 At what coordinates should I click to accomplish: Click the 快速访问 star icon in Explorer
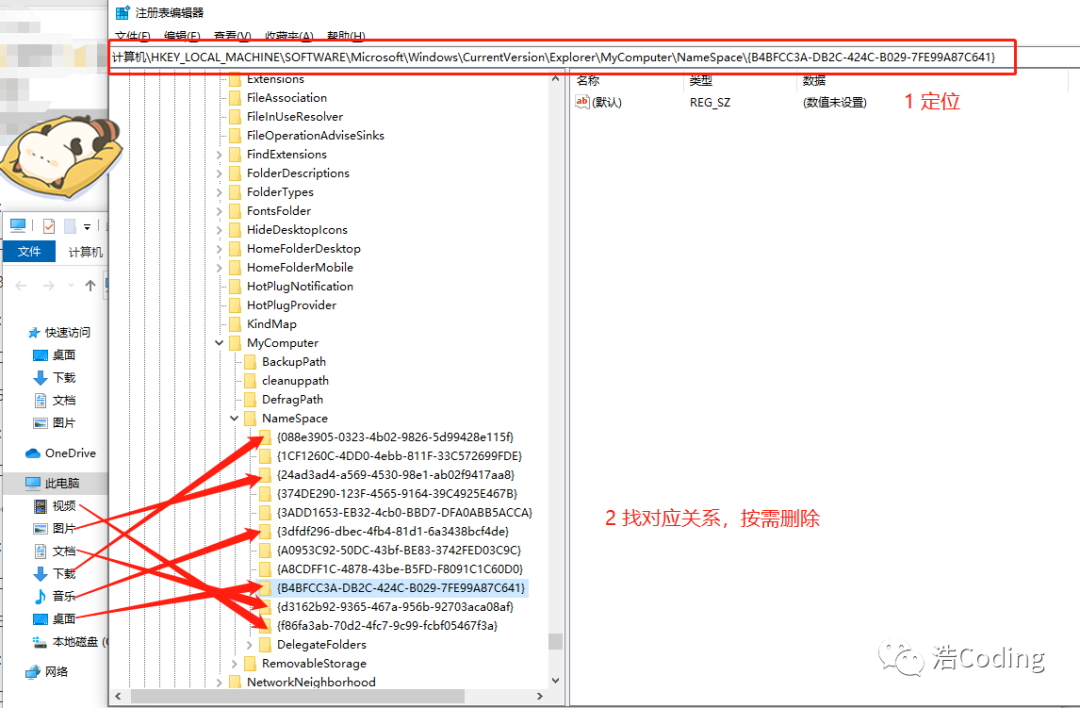click(x=34, y=333)
